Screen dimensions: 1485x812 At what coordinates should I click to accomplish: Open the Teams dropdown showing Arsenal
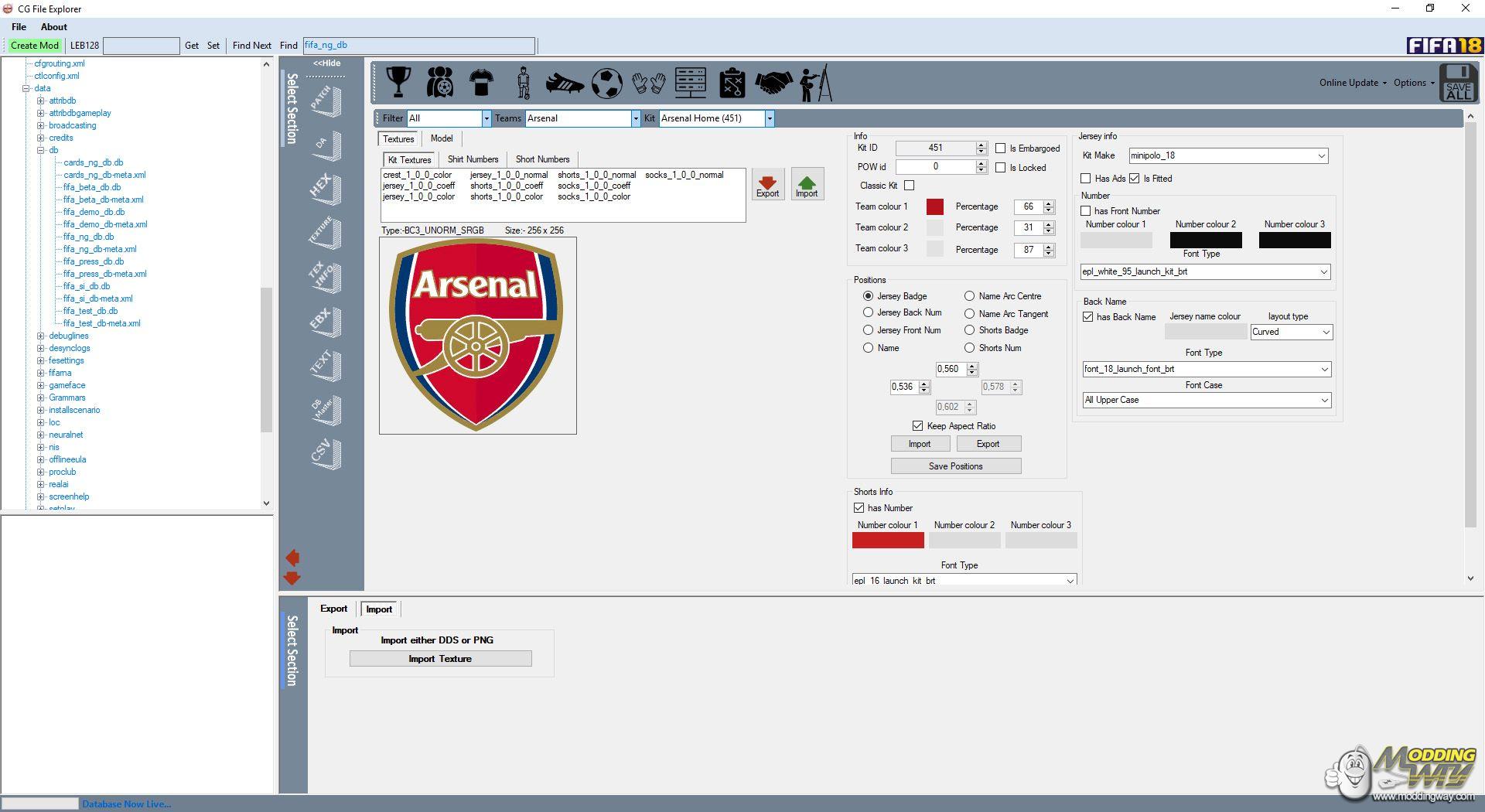point(582,118)
